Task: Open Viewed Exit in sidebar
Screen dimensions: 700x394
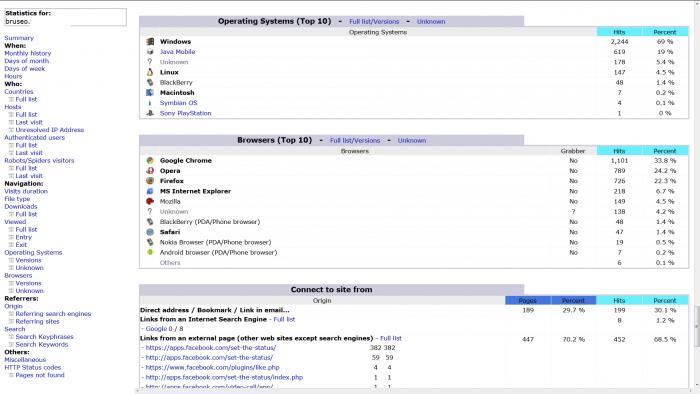Action: coord(21,245)
